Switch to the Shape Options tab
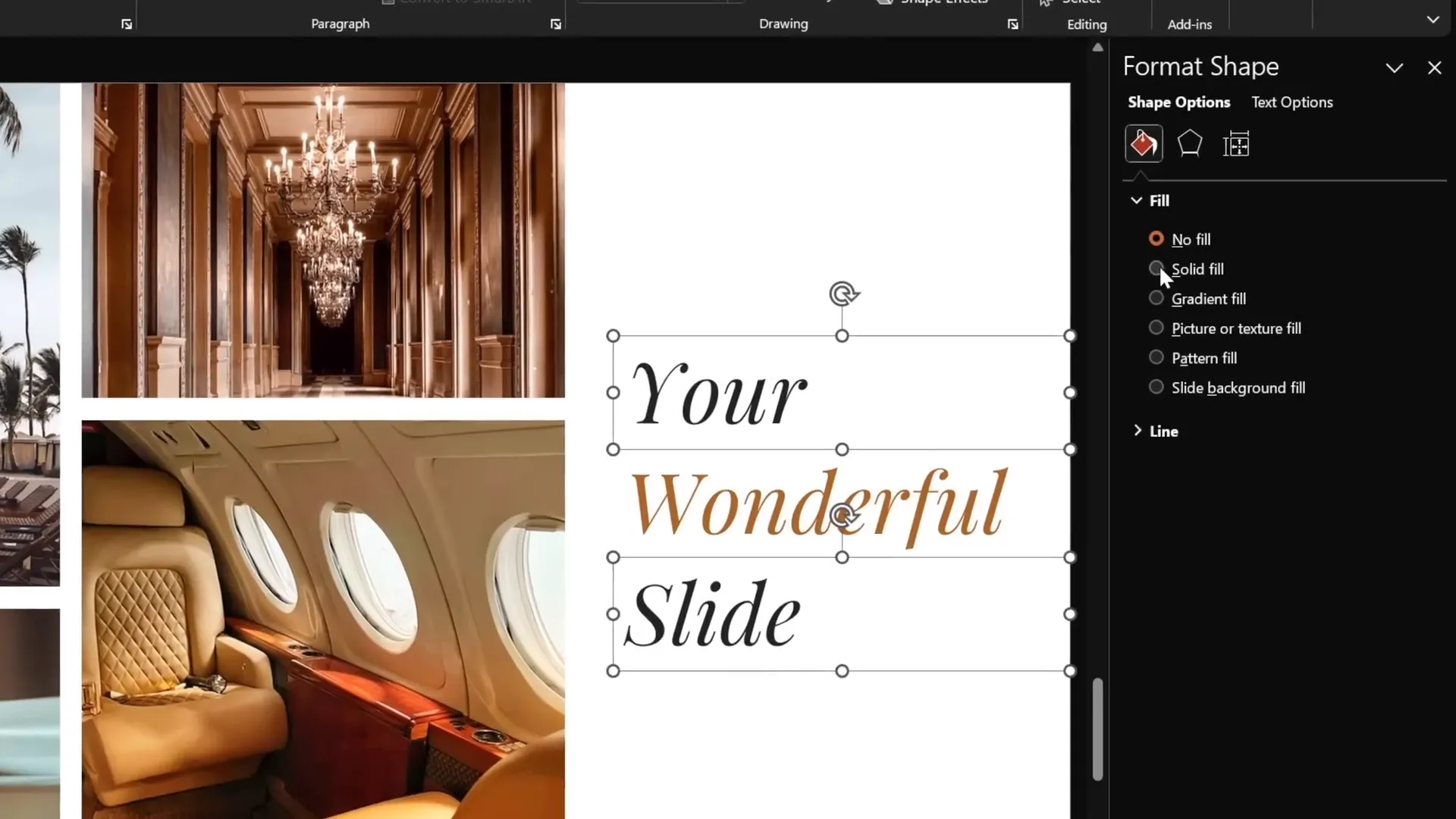 [x=1178, y=102]
